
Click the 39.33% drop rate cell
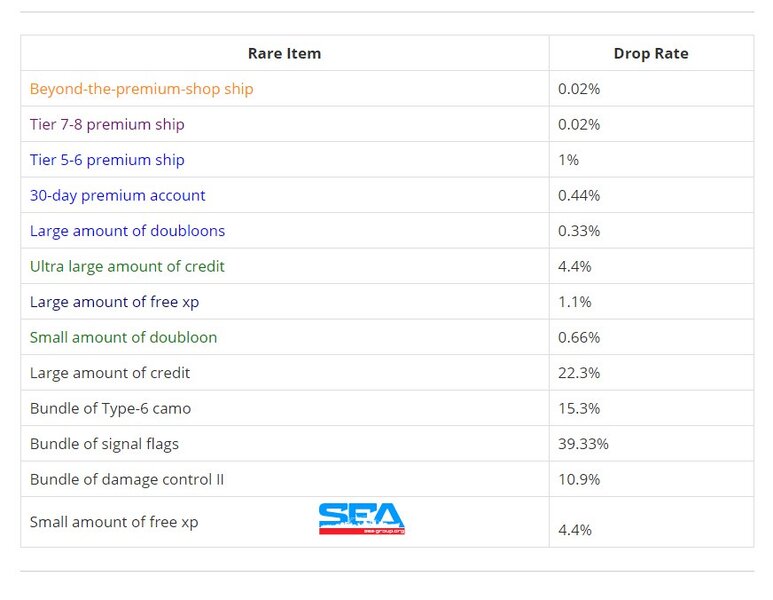point(582,444)
